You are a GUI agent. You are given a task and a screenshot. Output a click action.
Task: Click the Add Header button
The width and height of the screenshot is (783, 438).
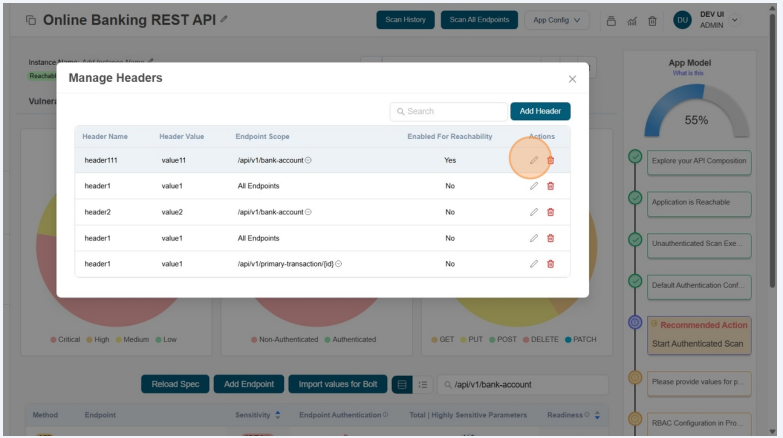coord(540,111)
